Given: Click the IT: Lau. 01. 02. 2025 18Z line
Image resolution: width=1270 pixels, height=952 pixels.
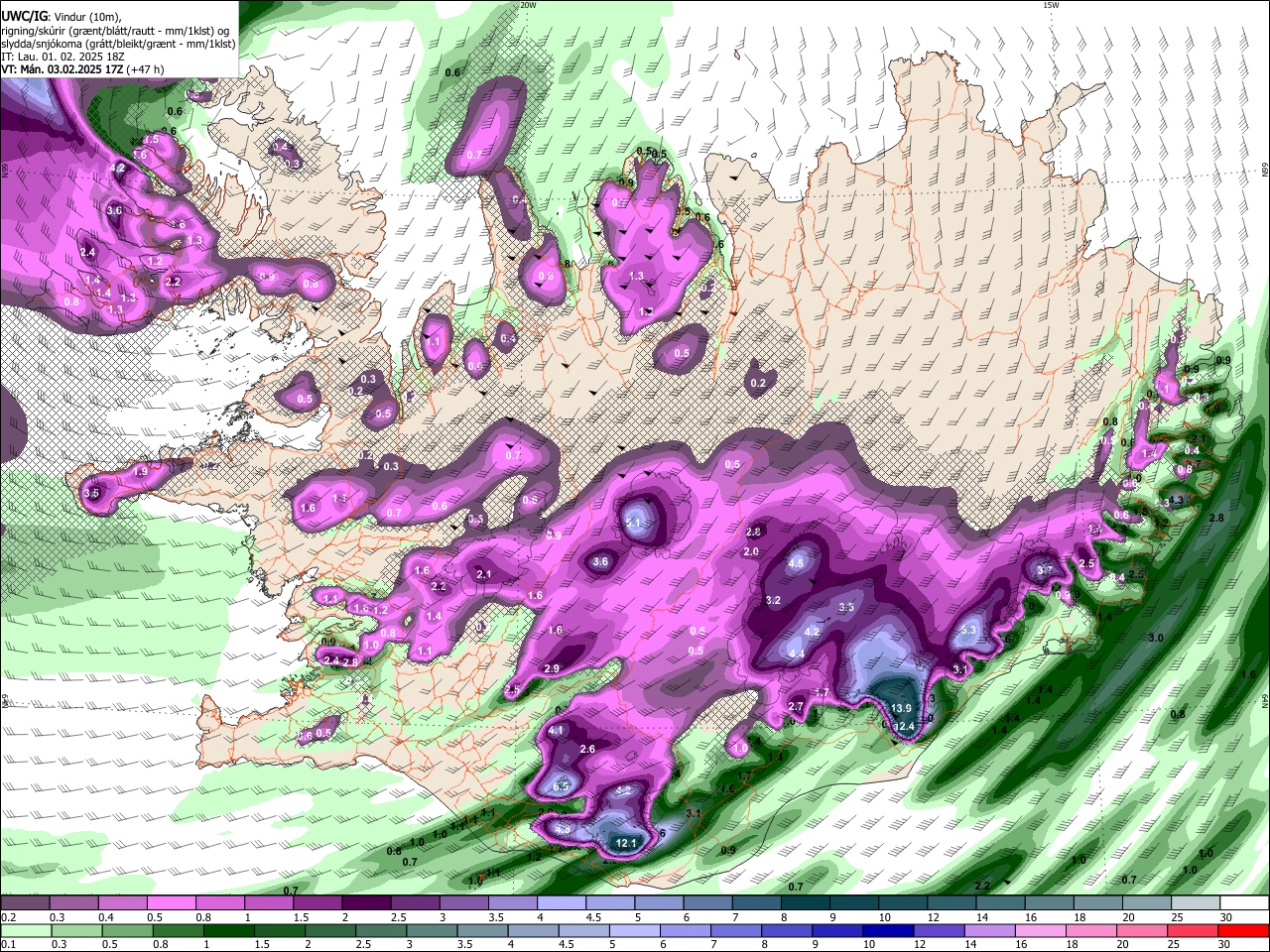Looking at the screenshot, I should [63, 57].
